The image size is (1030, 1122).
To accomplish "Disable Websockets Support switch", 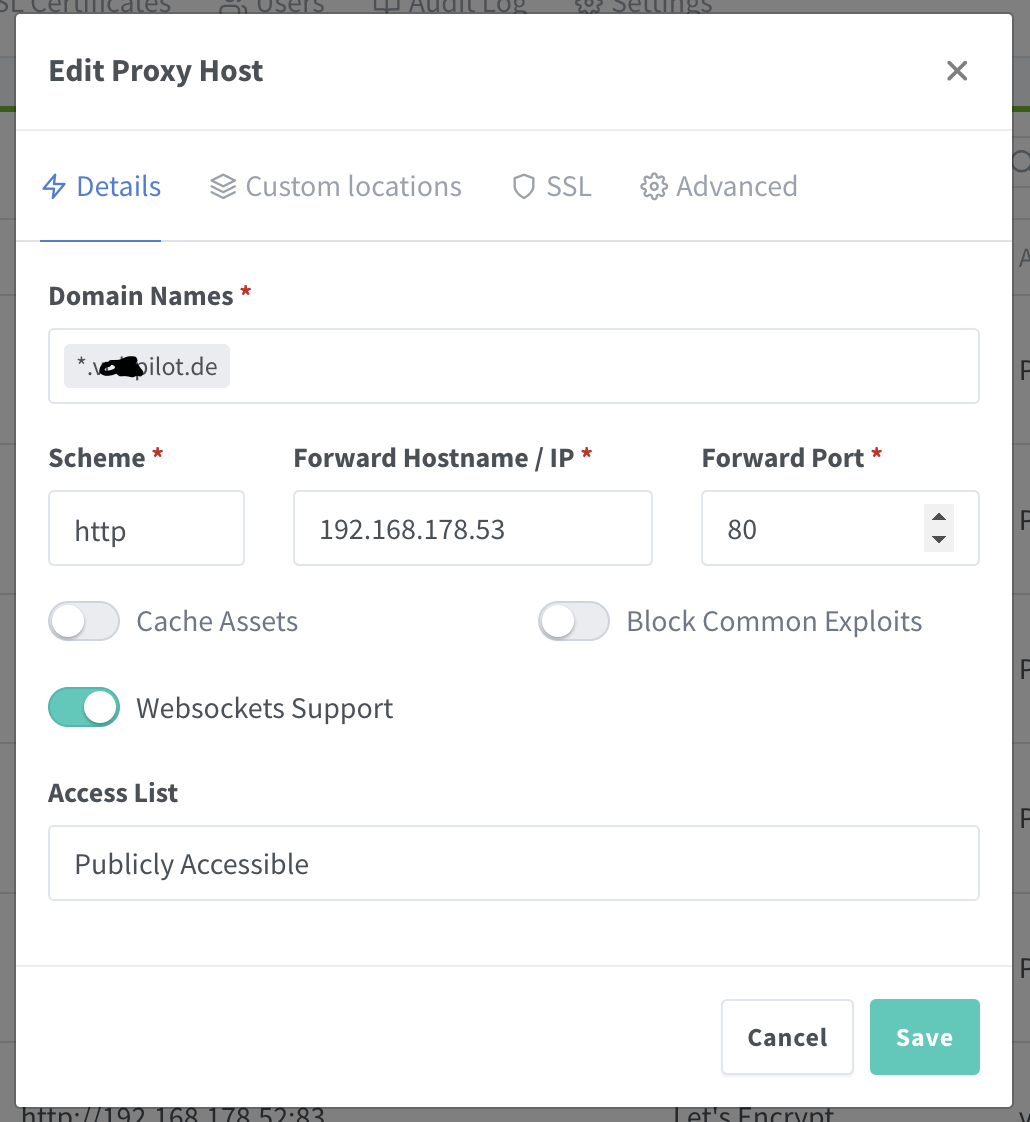I will (84, 708).
